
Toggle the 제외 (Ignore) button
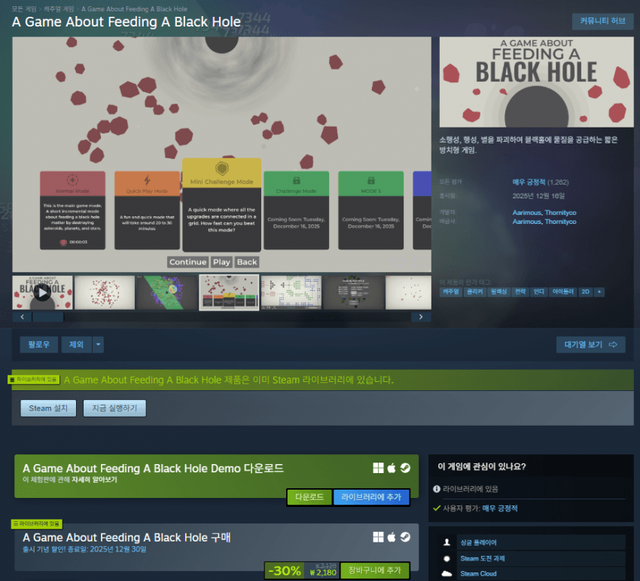(76, 345)
